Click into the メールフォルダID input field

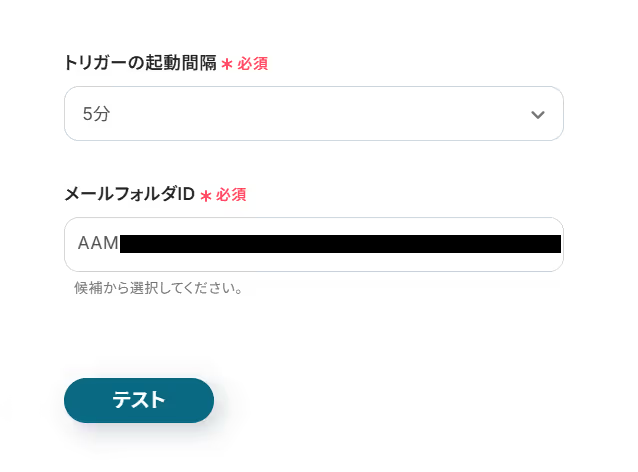313,245
